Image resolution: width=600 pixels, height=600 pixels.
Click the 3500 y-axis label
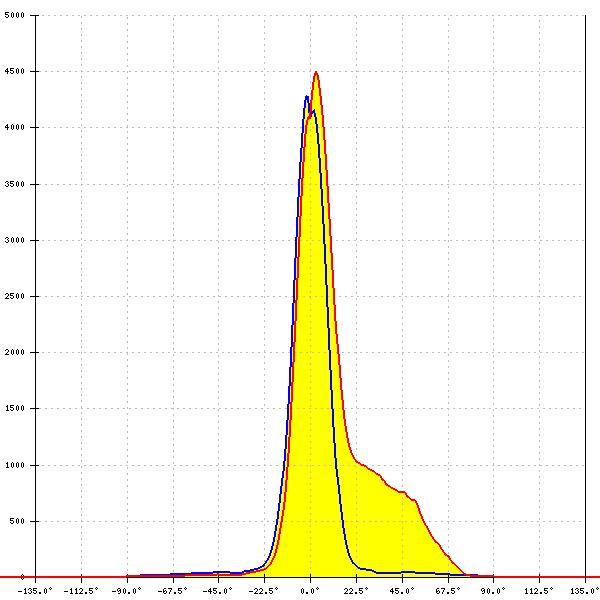point(15,184)
